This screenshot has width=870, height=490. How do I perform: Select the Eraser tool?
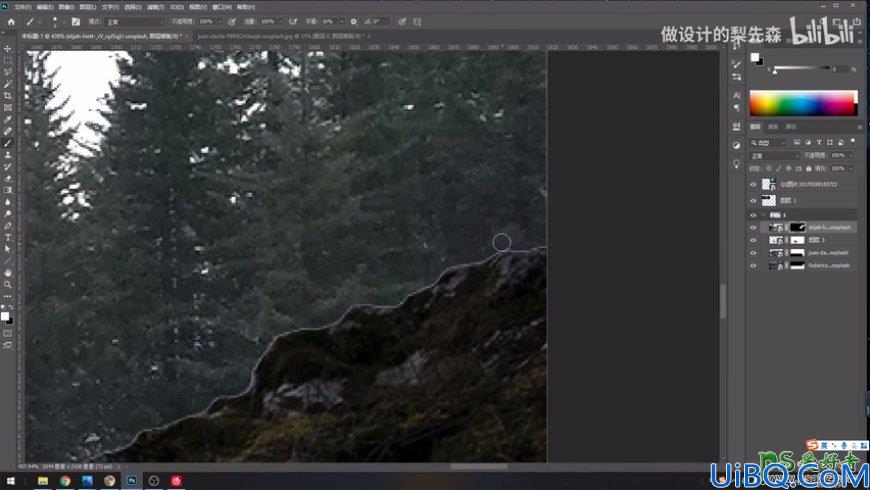click(8, 178)
